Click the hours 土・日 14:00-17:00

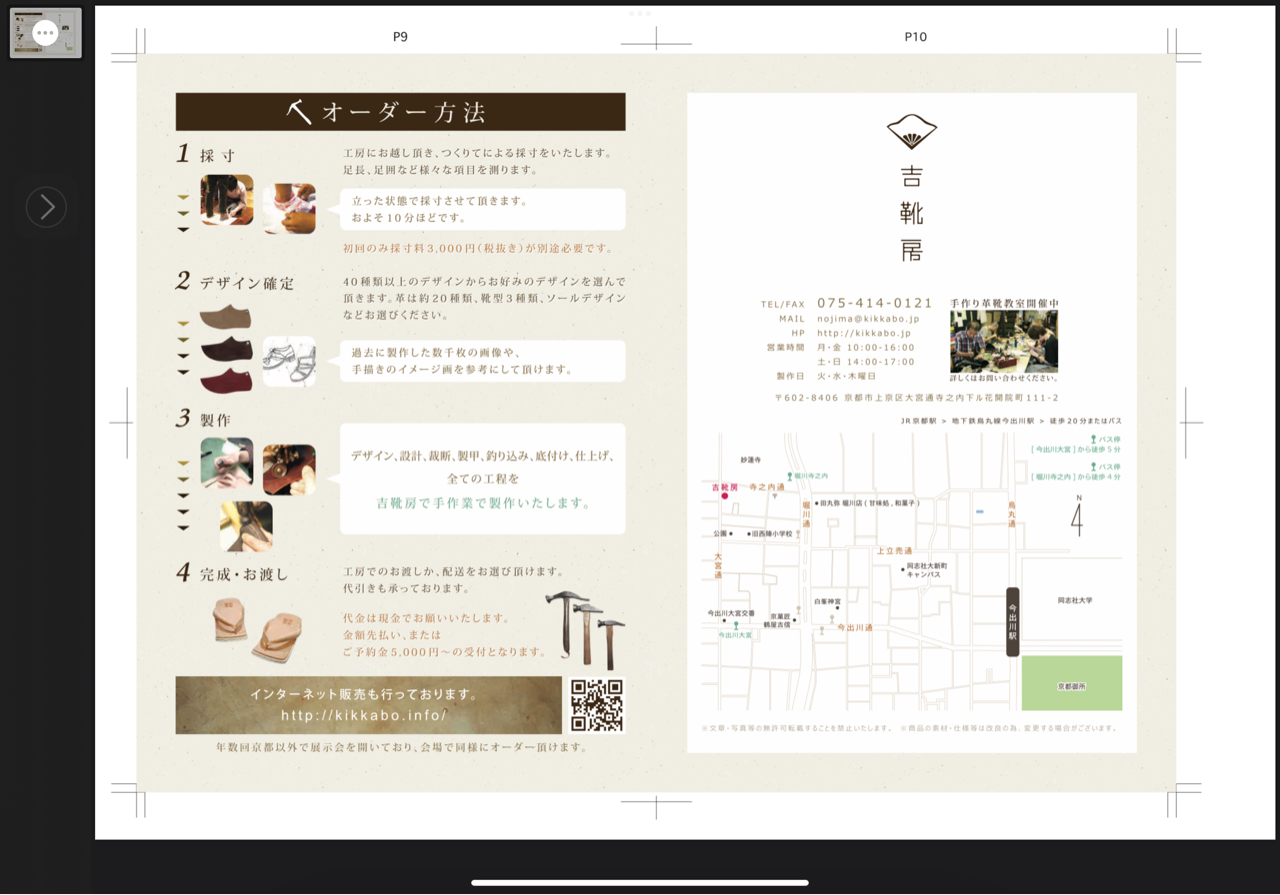click(x=866, y=362)
